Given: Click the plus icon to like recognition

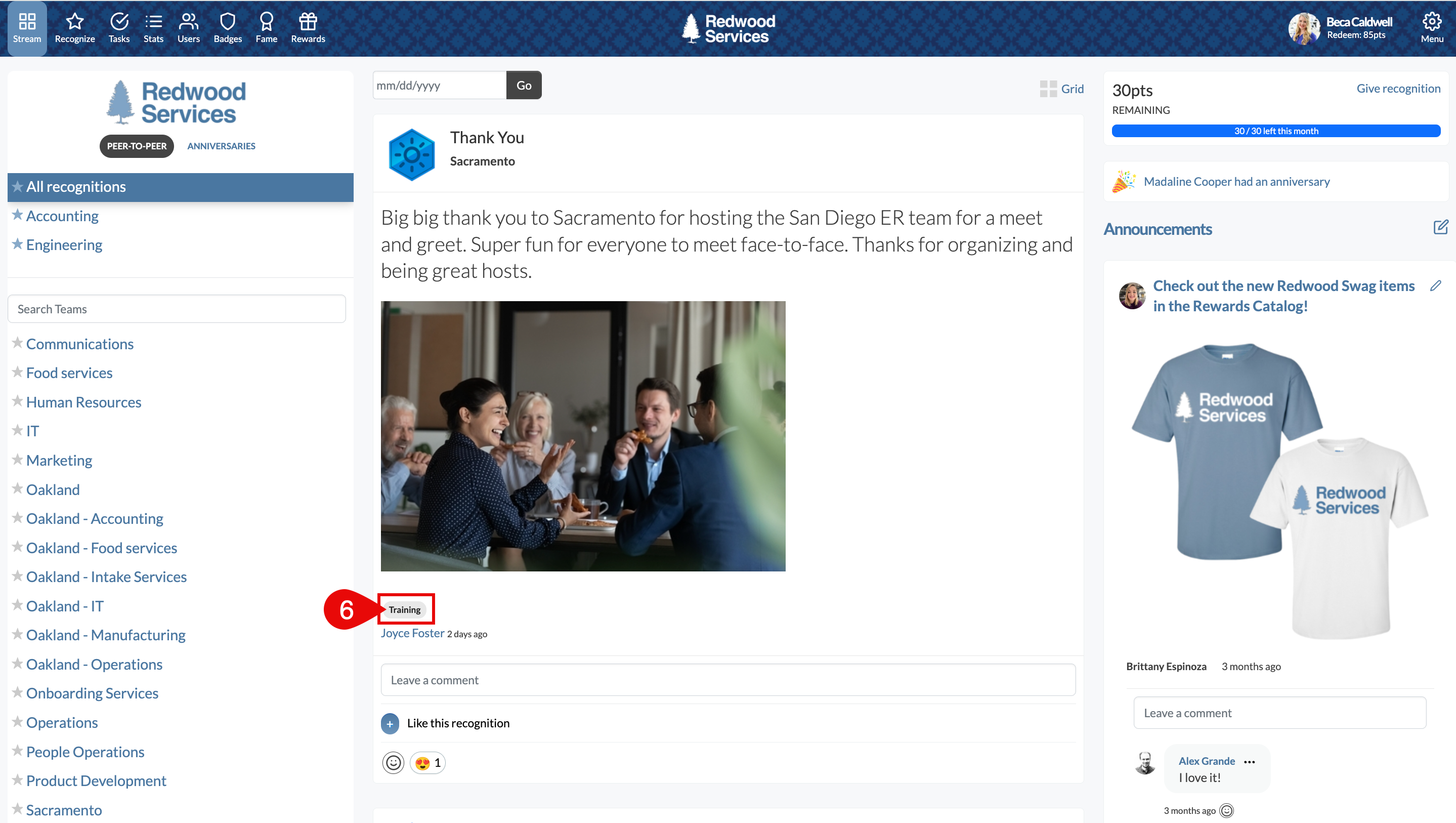Looking at the screenshot, I should pos(390,723).
